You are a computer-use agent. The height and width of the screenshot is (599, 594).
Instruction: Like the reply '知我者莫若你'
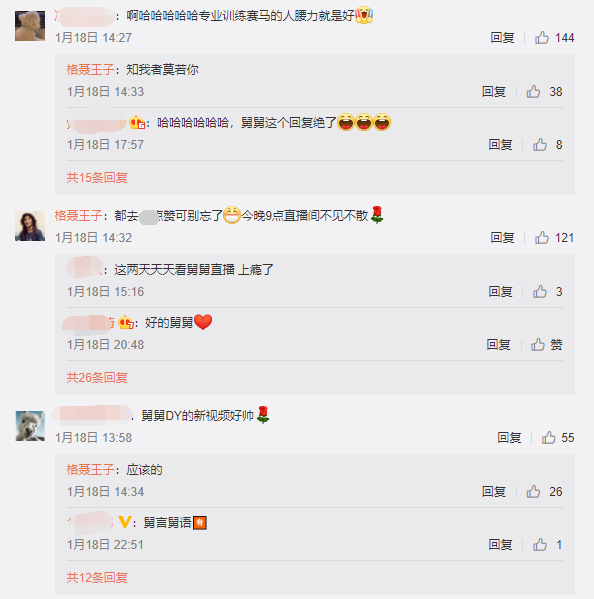point(544,92)
